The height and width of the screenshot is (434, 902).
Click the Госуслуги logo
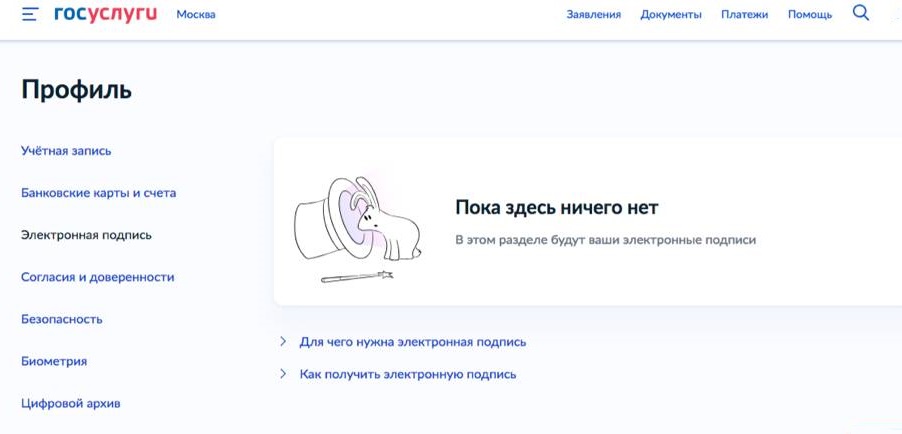pos(105,14)
